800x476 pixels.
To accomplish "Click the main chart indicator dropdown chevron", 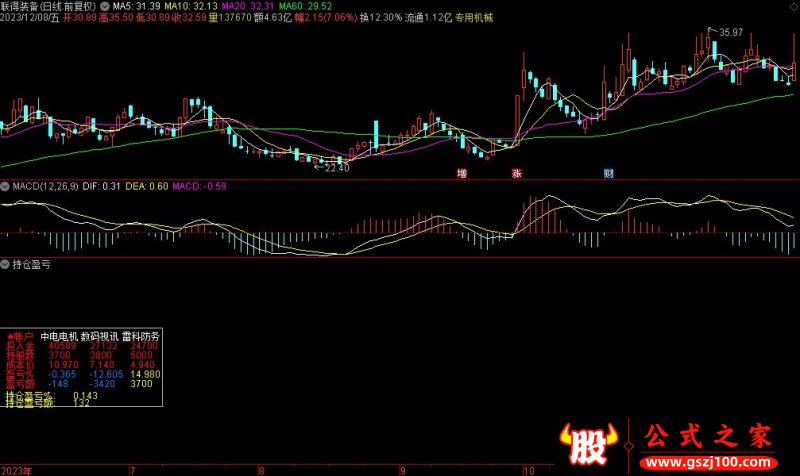I will pos(106,6).
